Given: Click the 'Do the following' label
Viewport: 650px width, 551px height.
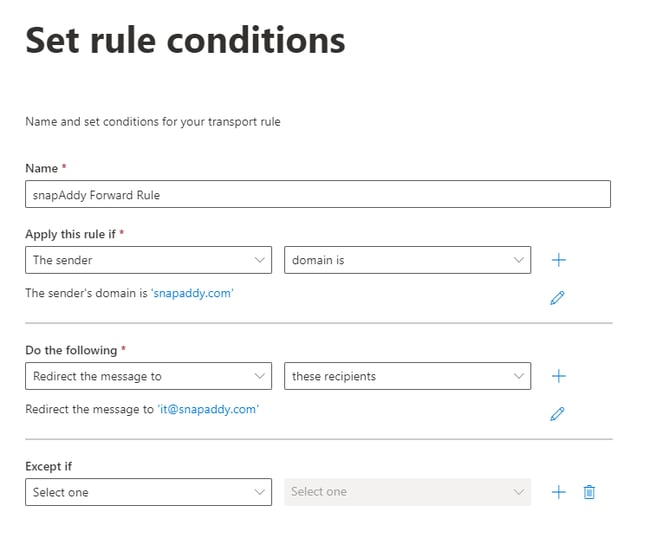Looking at the screenshot, I should 72,350.
